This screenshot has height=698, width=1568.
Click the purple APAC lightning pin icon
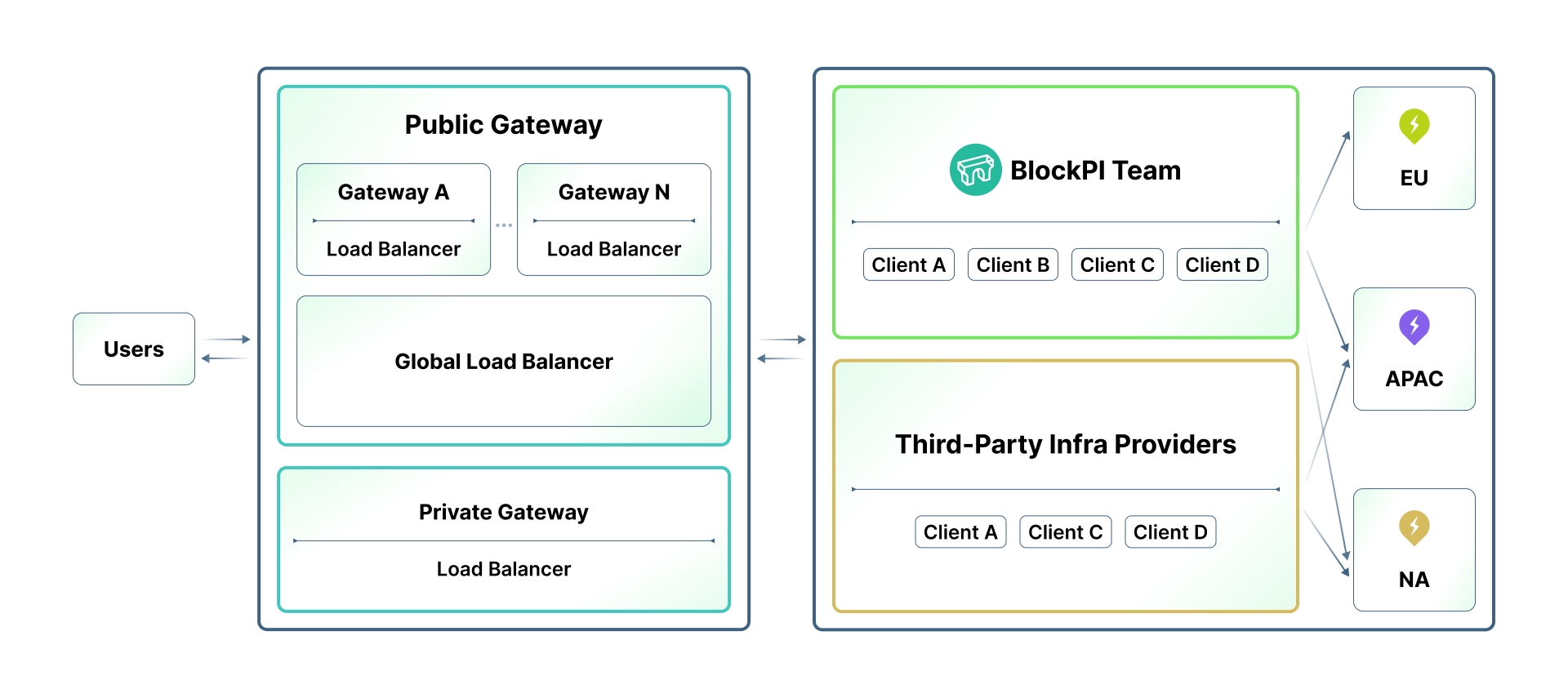tap(1414, 327)
